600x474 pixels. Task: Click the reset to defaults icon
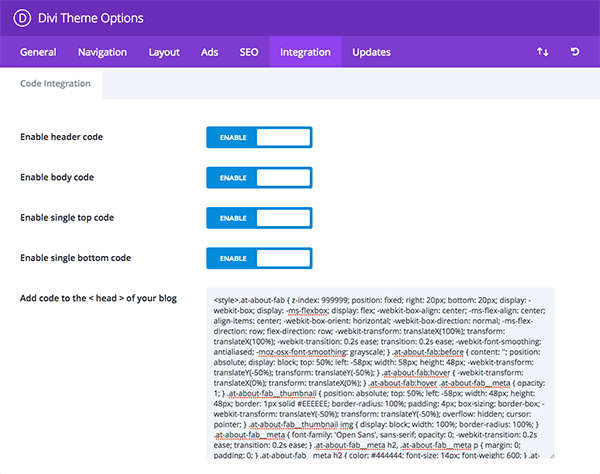tap(575, 52)
